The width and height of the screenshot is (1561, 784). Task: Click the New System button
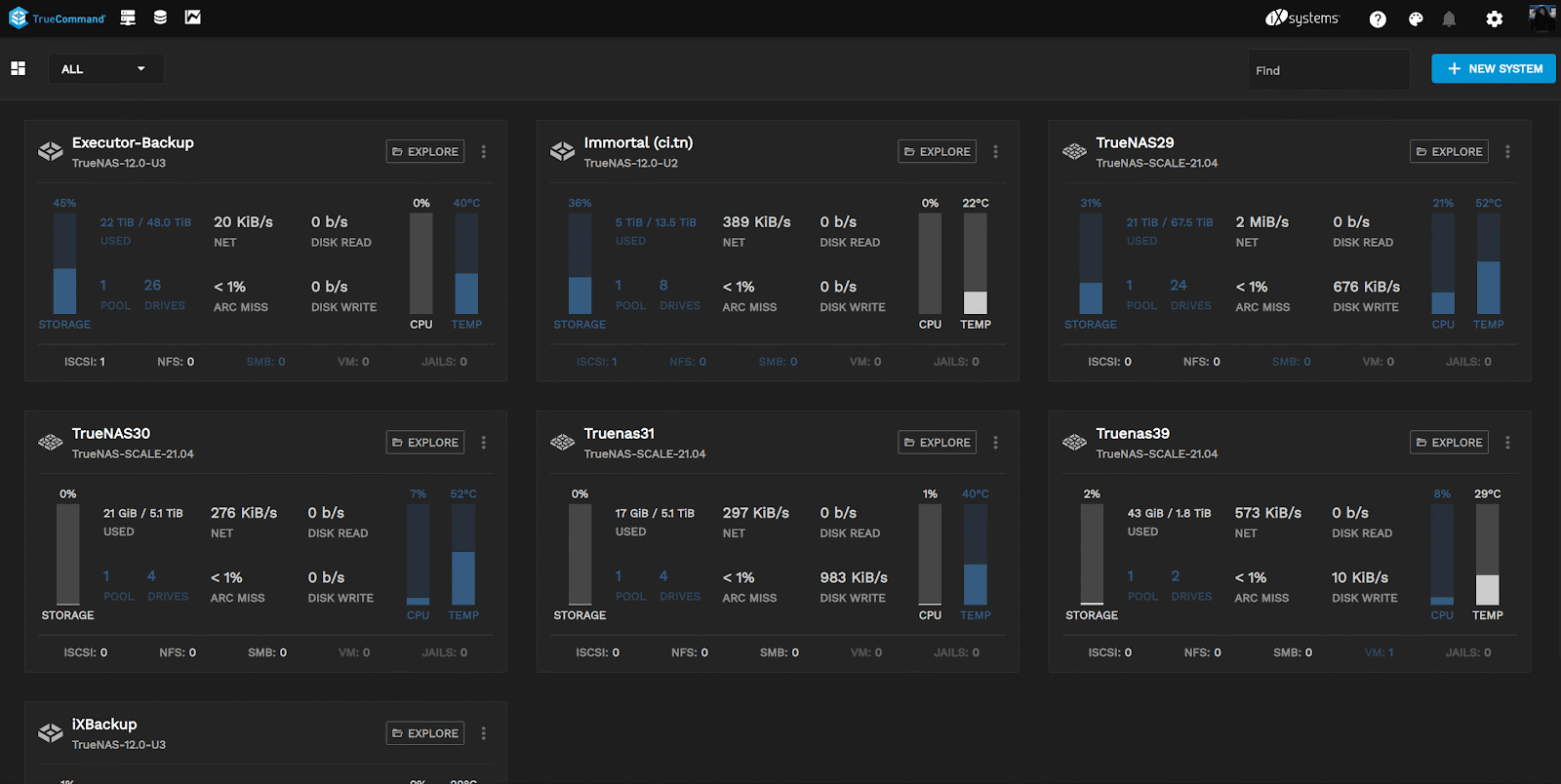coord(1494,68)
